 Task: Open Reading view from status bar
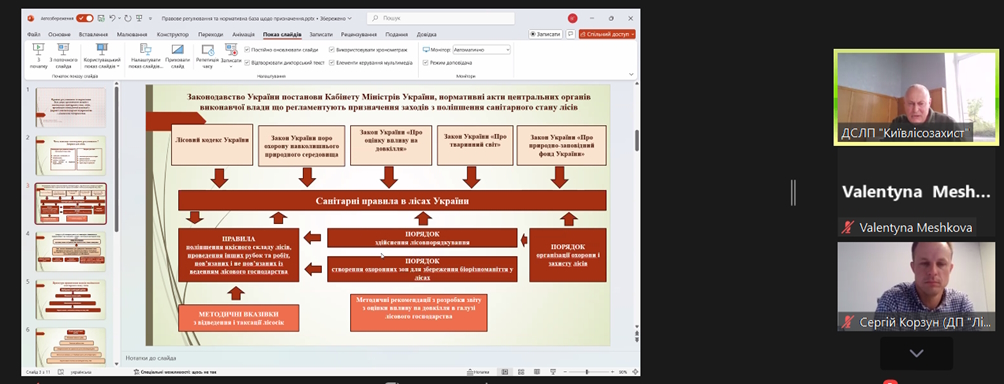coord(537,372)
